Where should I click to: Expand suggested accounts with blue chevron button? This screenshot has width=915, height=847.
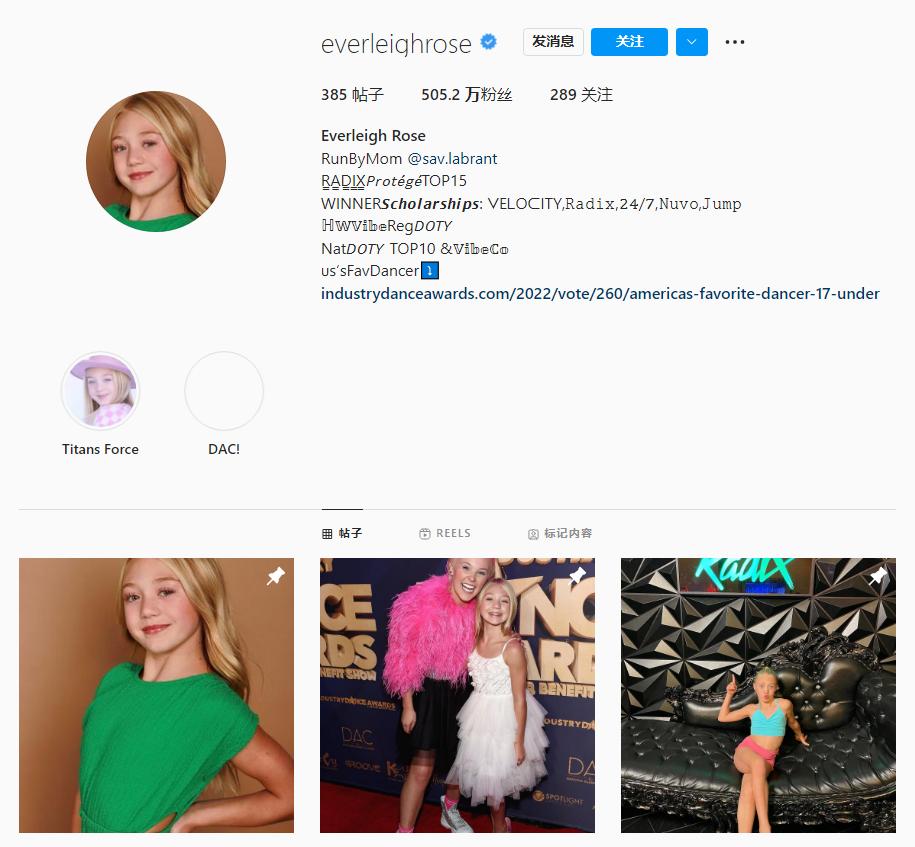click(692, 42)
